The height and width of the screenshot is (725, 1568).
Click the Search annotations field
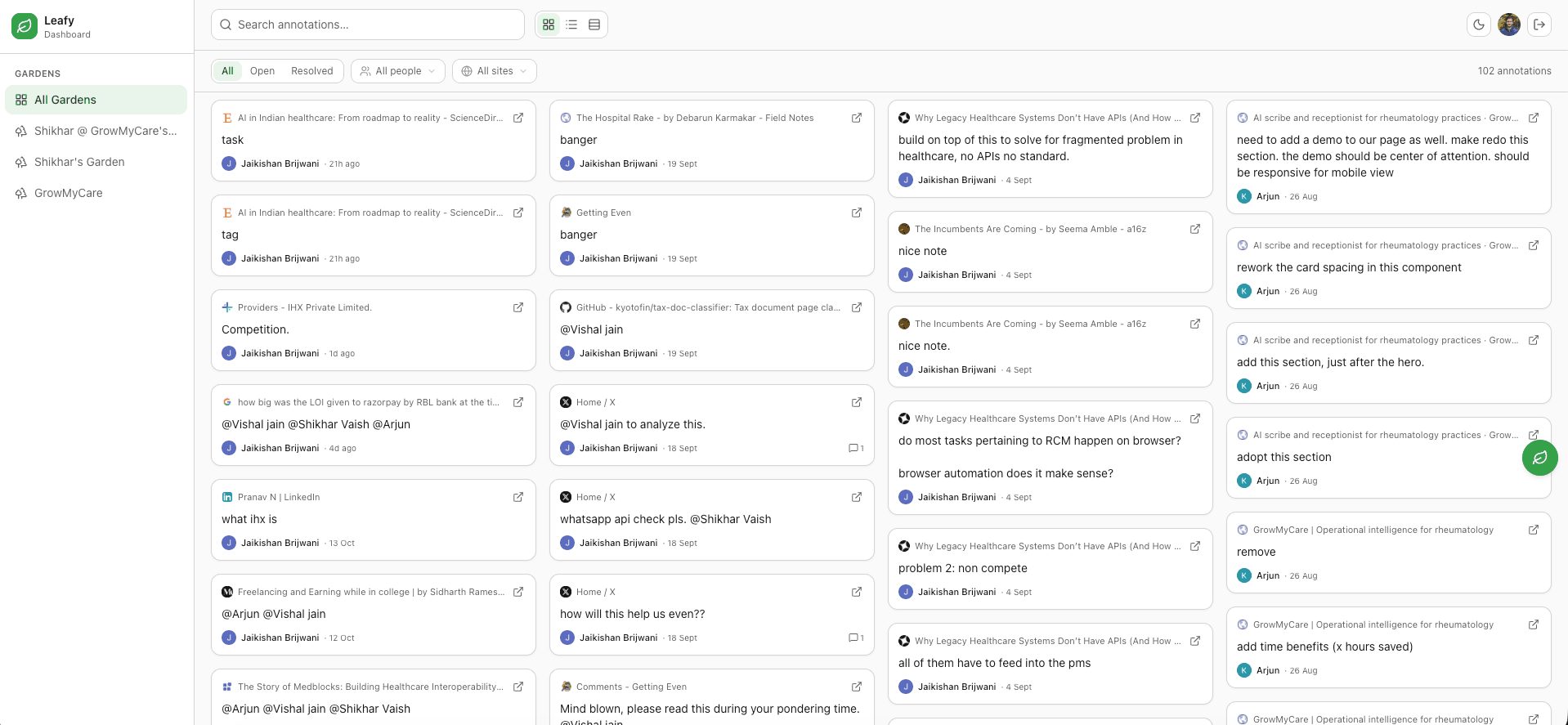[368, 25]
